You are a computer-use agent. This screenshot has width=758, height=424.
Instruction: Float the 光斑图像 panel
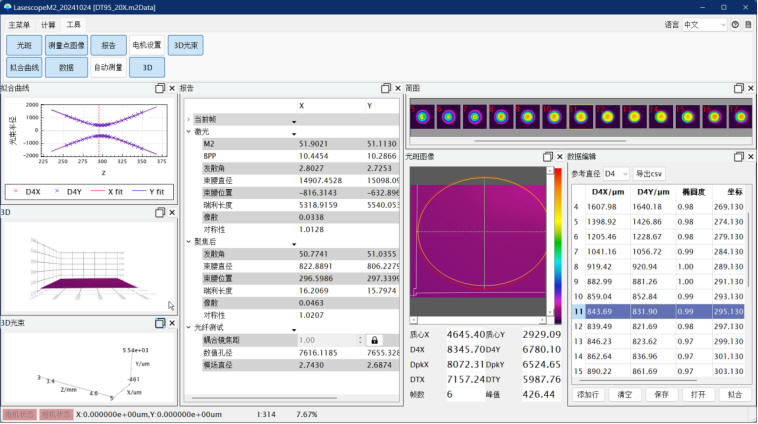(547, 157)
